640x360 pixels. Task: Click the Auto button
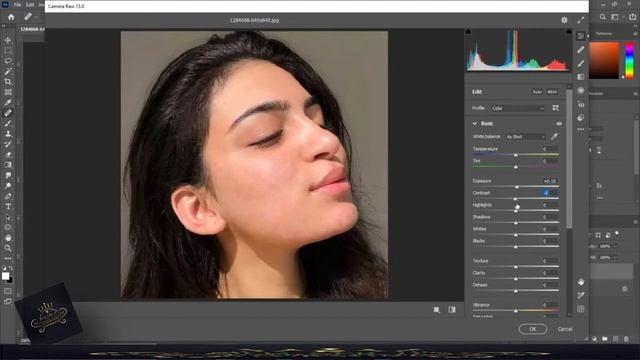pos(537,92)
